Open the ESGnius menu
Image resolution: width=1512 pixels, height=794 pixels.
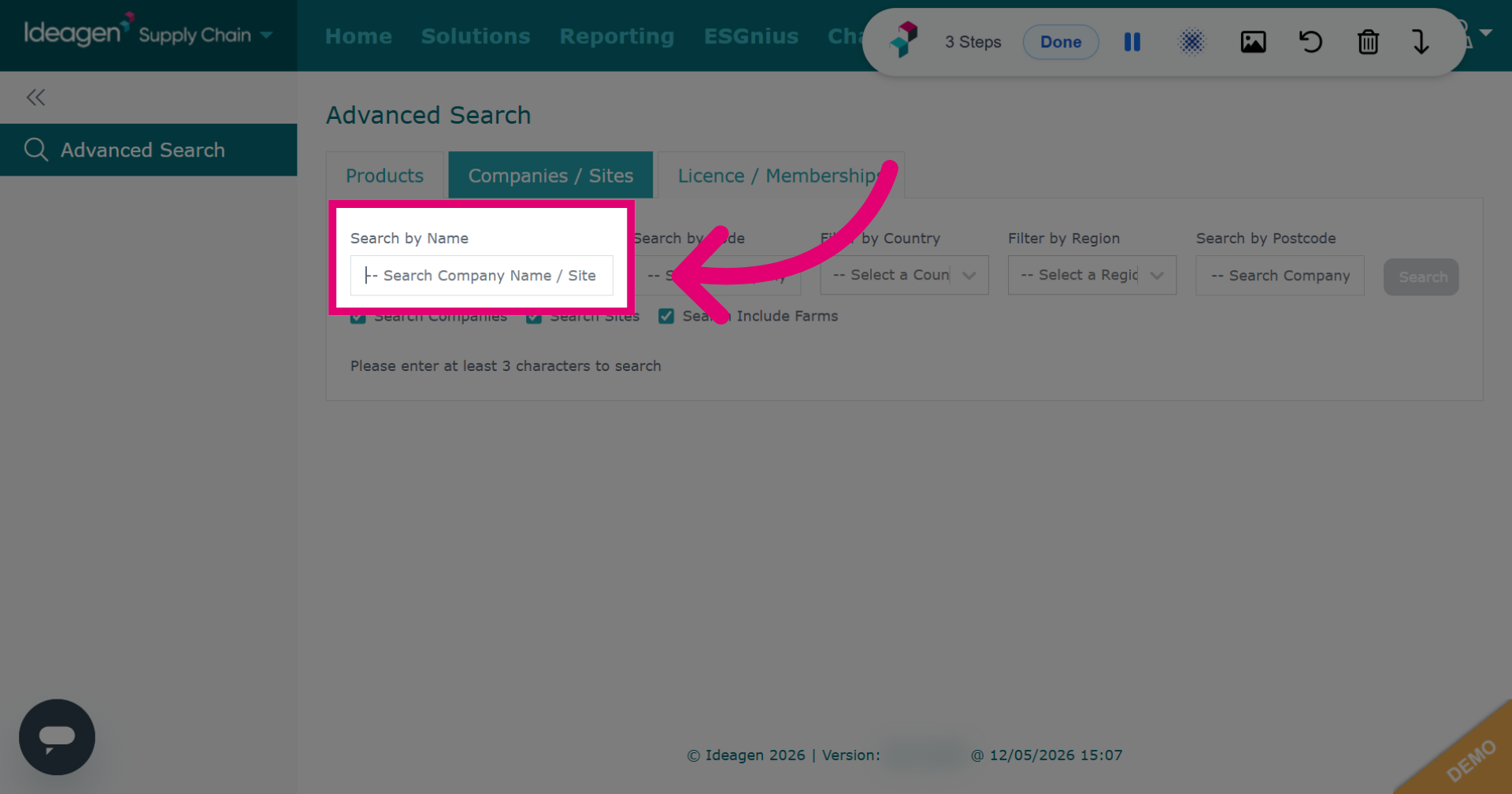coord(751,36)
